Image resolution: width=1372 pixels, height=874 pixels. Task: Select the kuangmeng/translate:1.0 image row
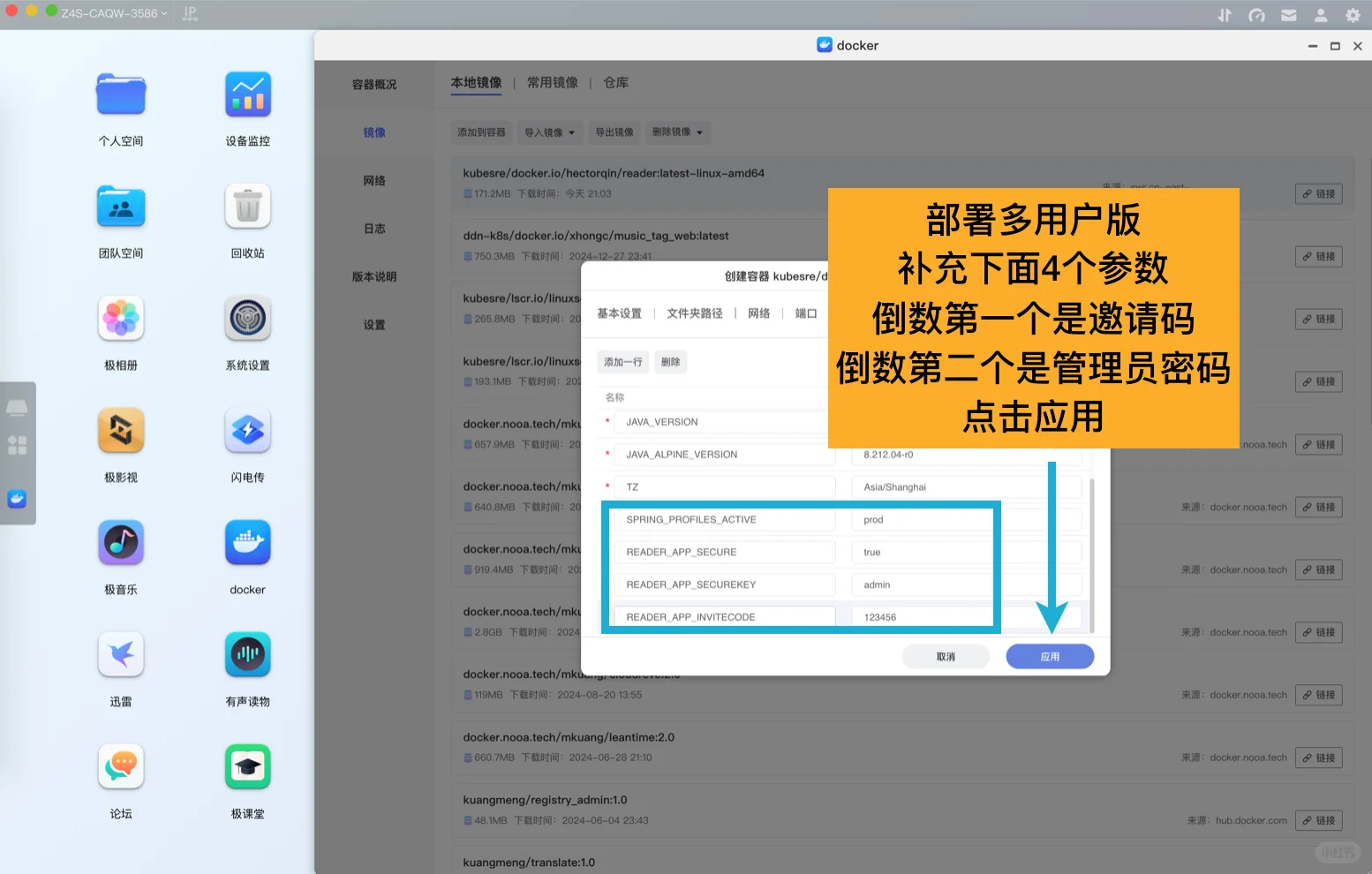pos(902,863)
